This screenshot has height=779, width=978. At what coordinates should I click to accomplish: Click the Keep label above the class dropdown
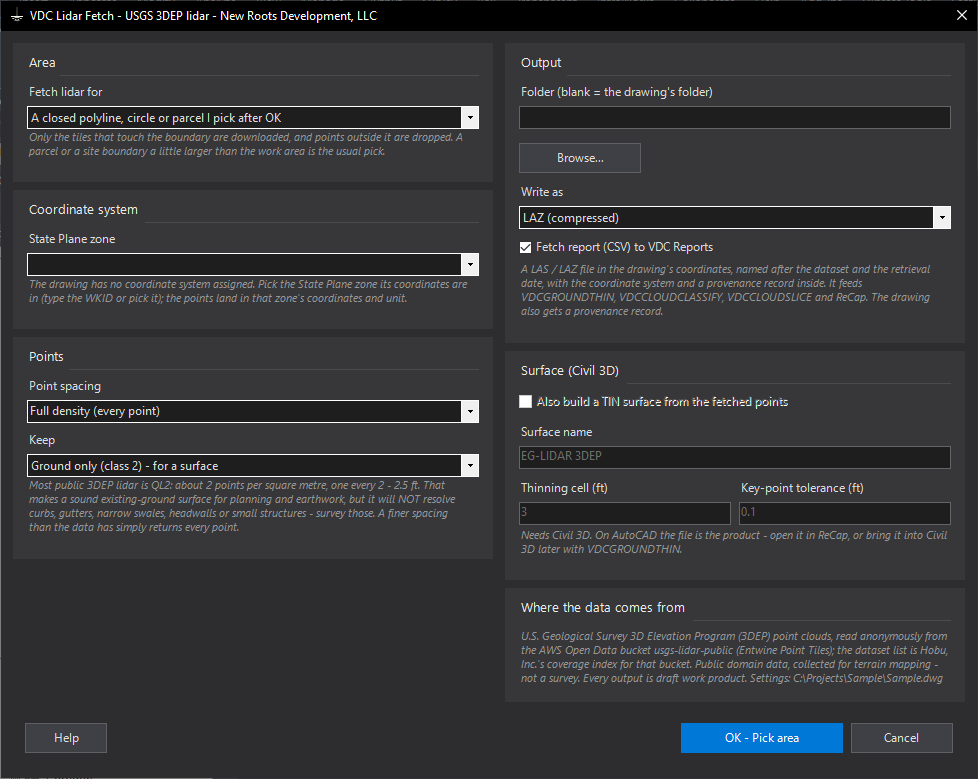click(x=42, y=440)
